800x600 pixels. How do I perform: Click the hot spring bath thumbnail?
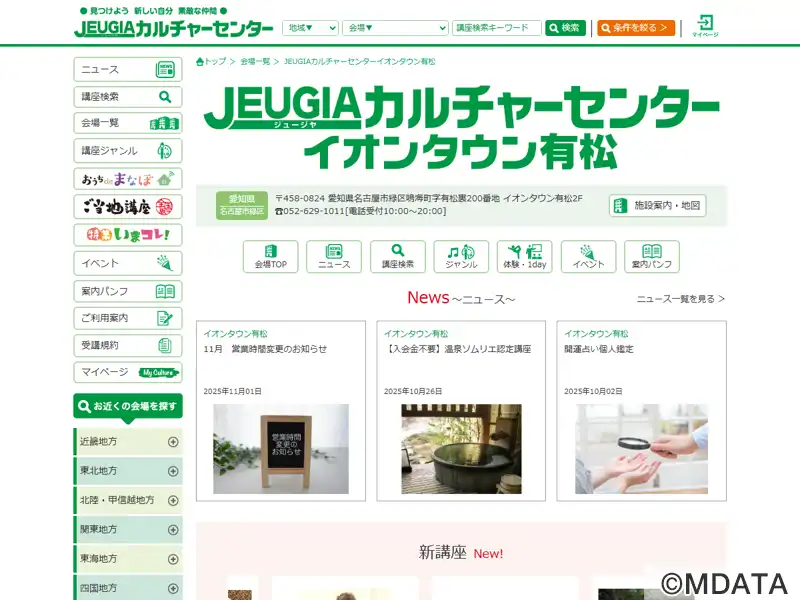click(x=461, y=449)
